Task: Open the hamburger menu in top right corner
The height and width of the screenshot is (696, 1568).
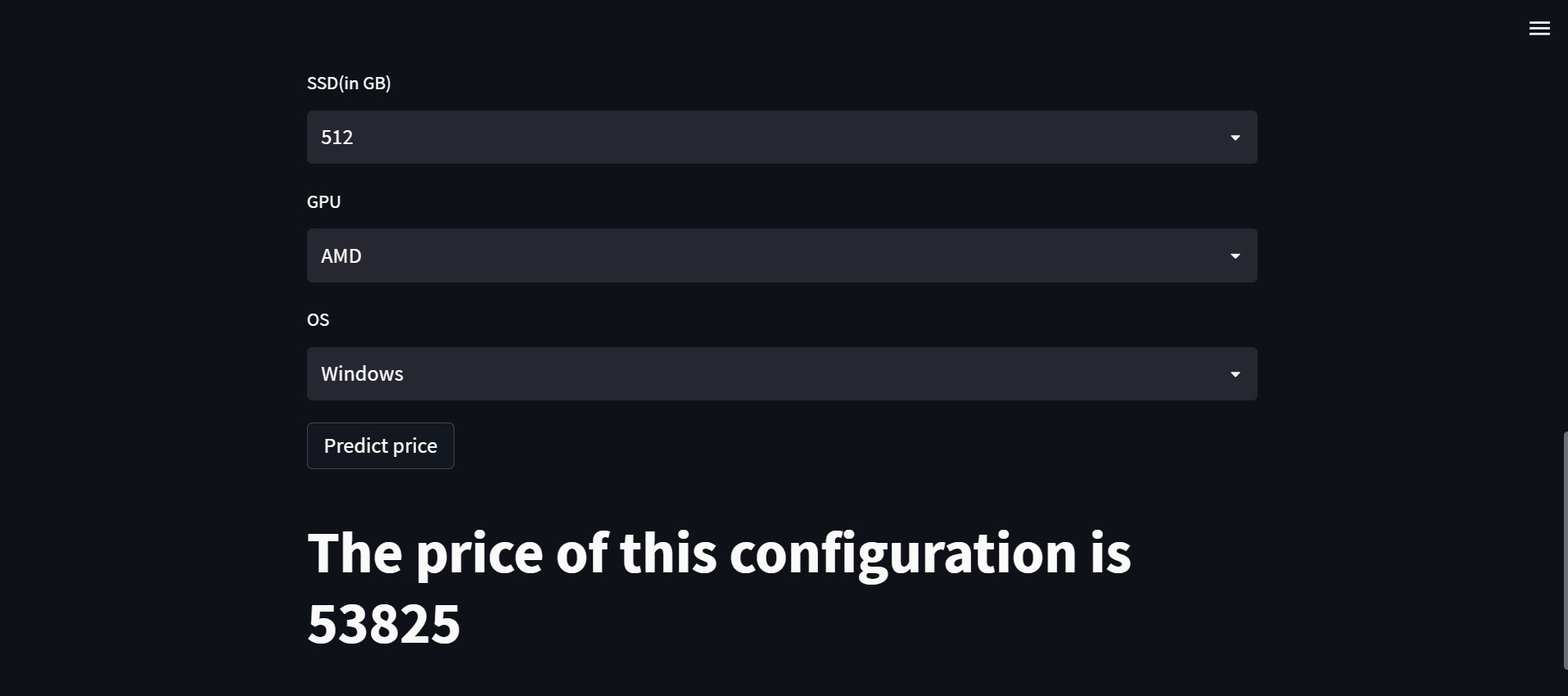Action: (1539, 27)
